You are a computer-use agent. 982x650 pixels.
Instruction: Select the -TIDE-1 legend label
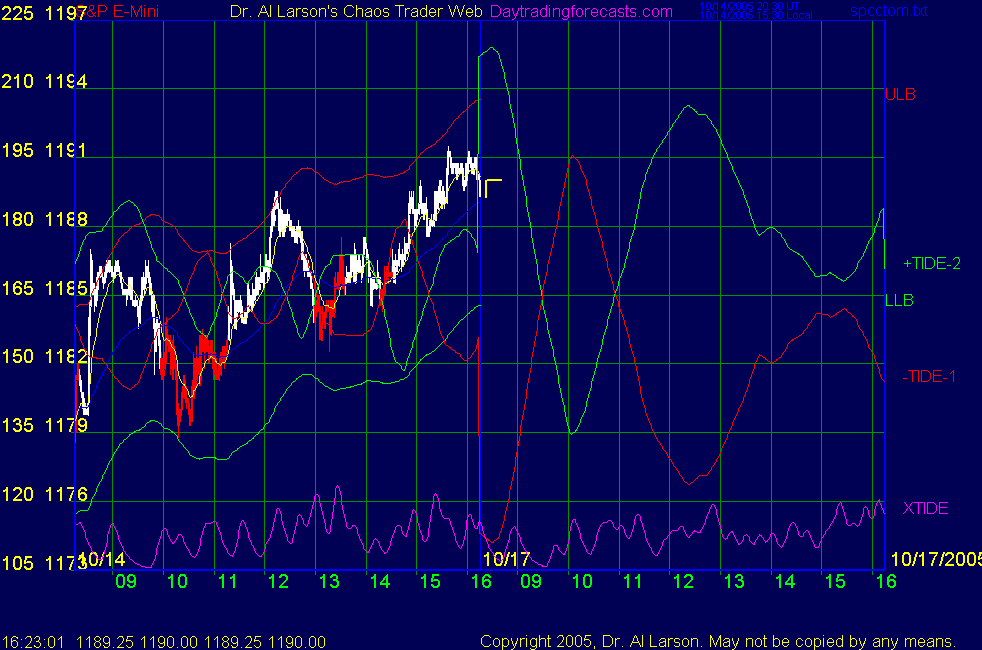(x=930, y=376)
